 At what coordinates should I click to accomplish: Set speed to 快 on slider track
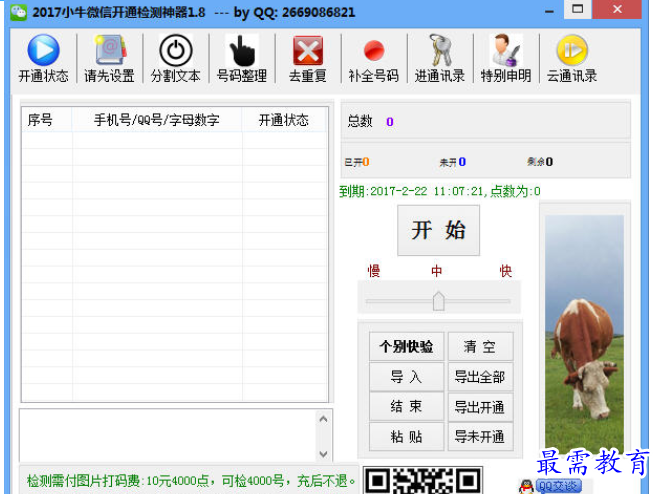tap(506, 301)
